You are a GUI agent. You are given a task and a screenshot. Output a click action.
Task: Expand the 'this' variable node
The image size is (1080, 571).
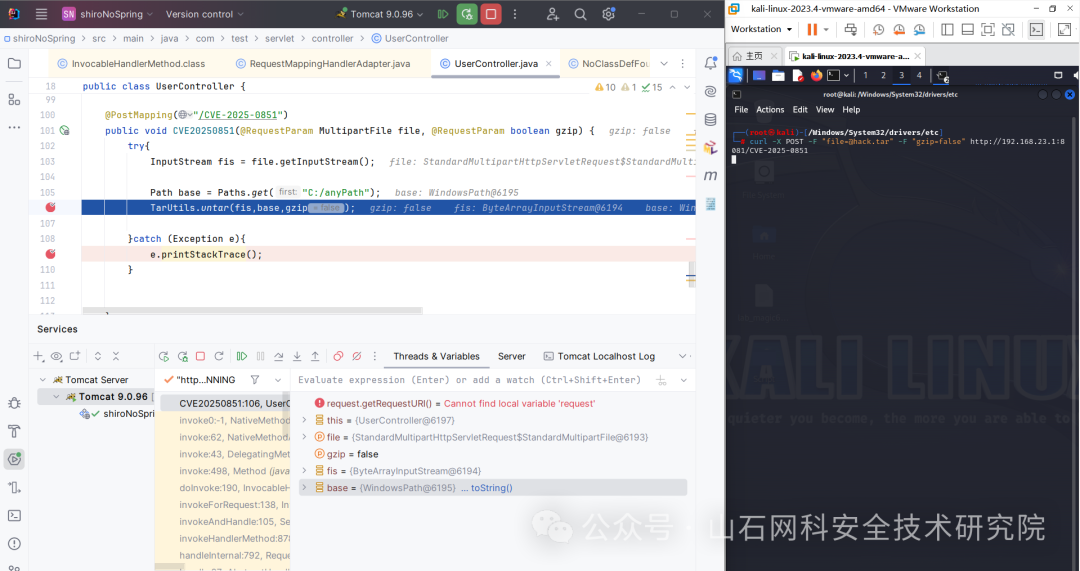(x=304, y=420)
